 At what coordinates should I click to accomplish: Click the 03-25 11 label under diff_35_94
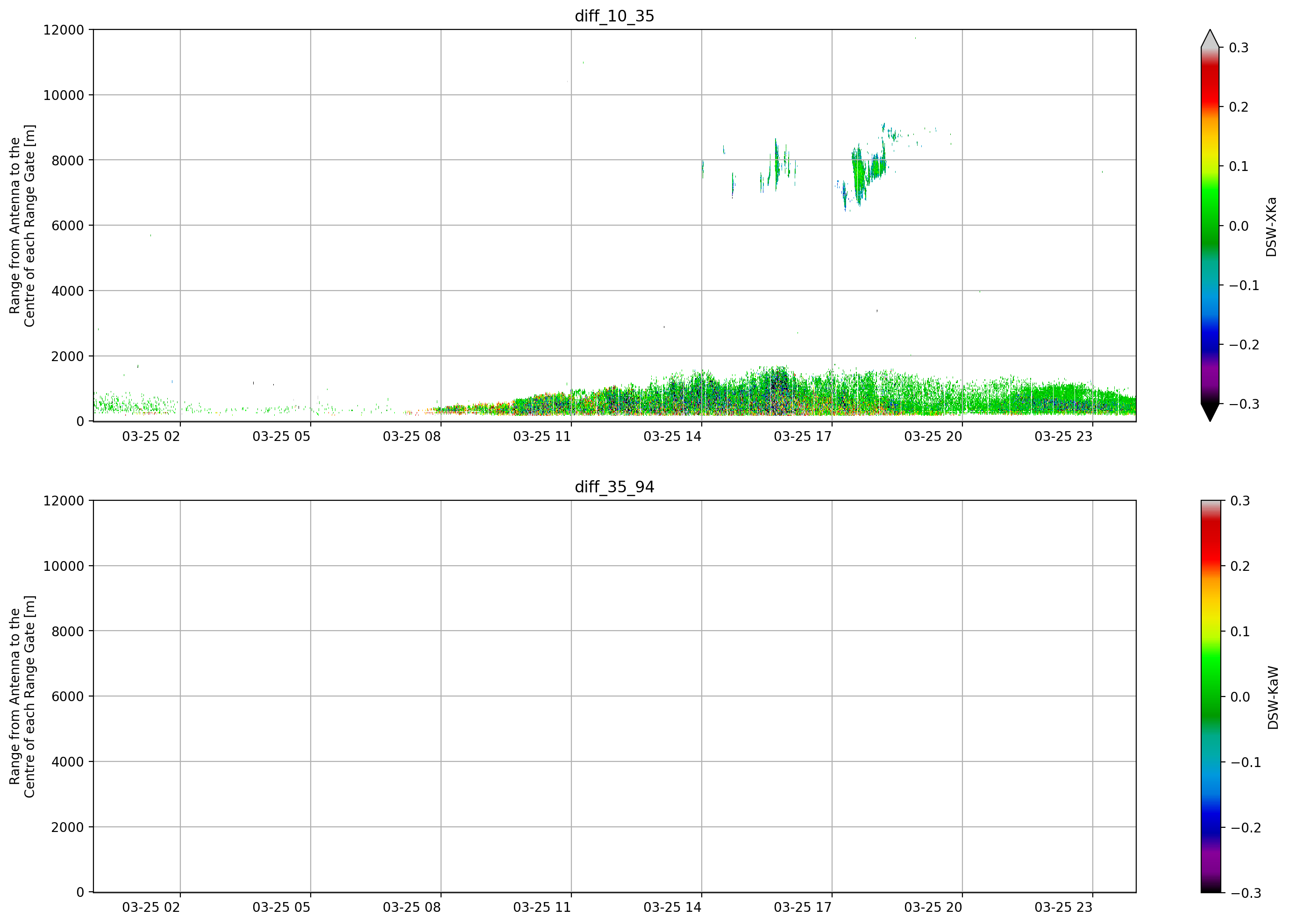[542, 908]
